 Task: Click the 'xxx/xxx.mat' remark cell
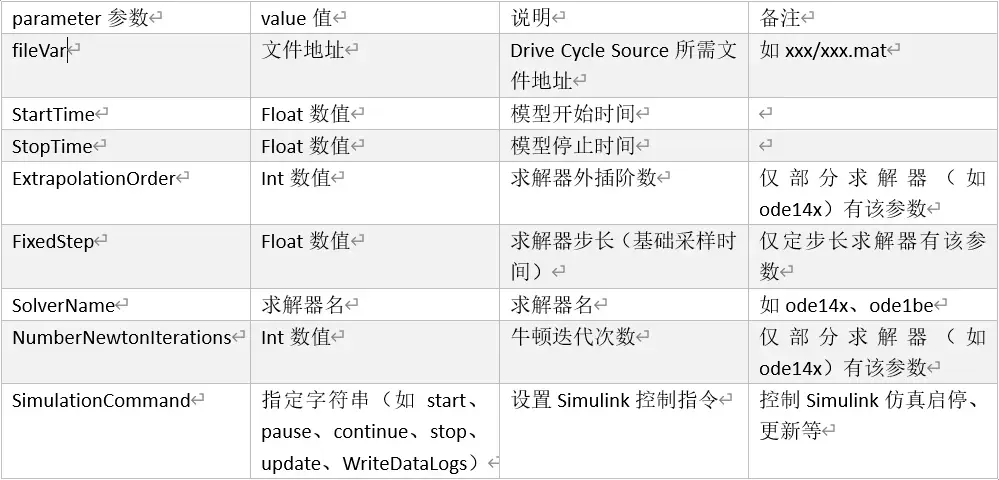click(873, 66)
